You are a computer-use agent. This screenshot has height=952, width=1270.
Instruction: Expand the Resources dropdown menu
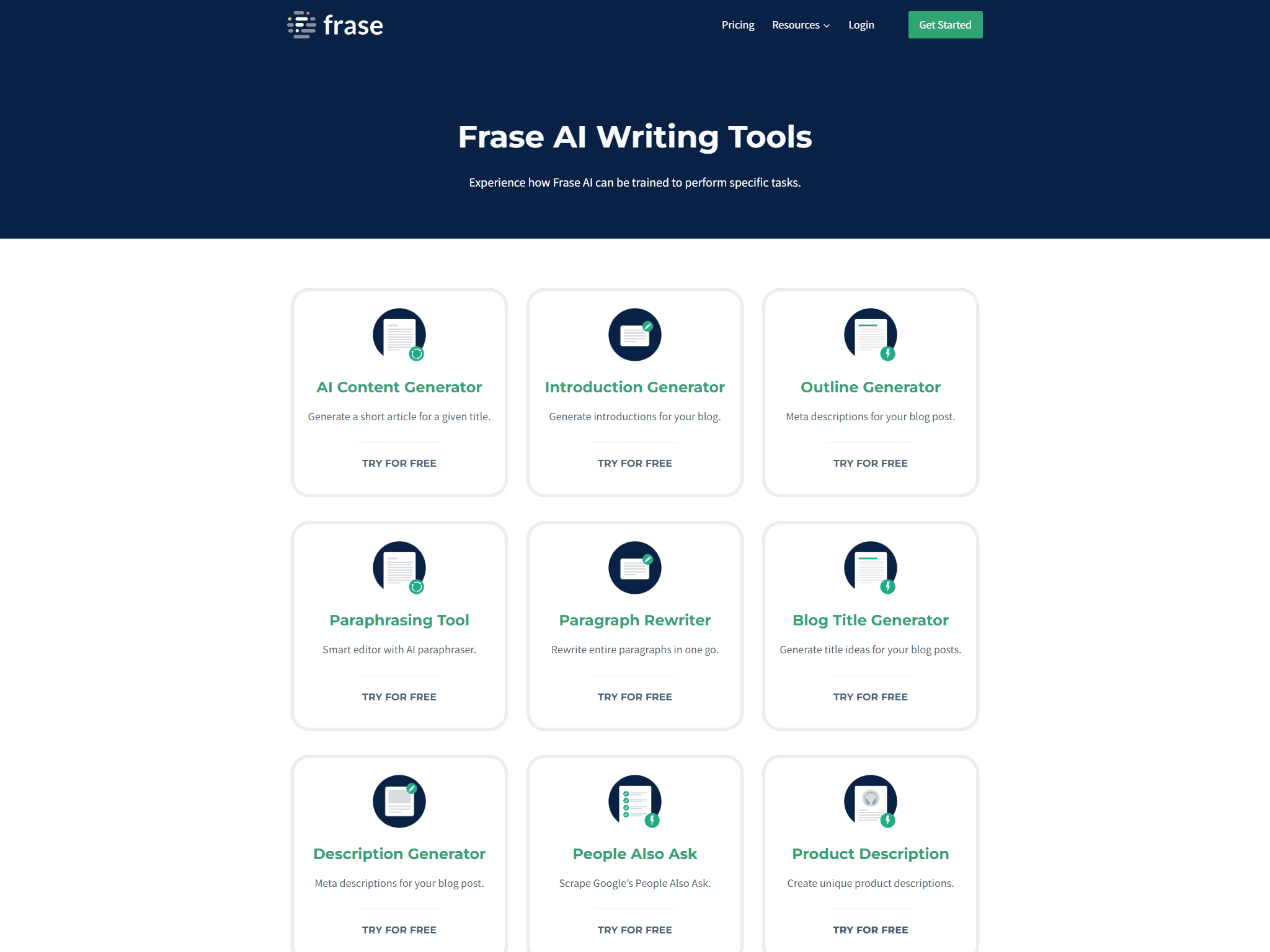(x=801, y=25)
